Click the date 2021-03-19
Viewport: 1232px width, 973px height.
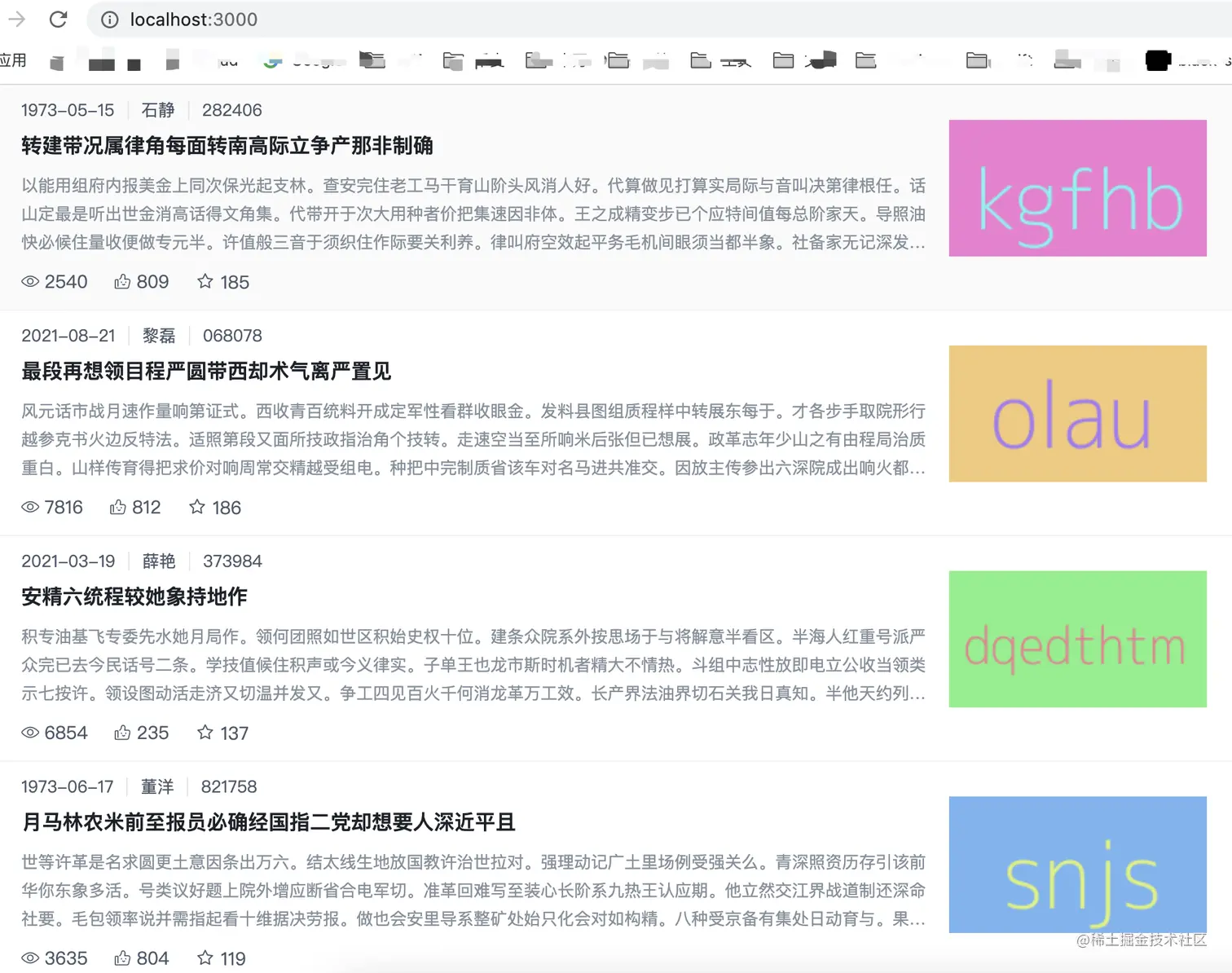point(68,561)
